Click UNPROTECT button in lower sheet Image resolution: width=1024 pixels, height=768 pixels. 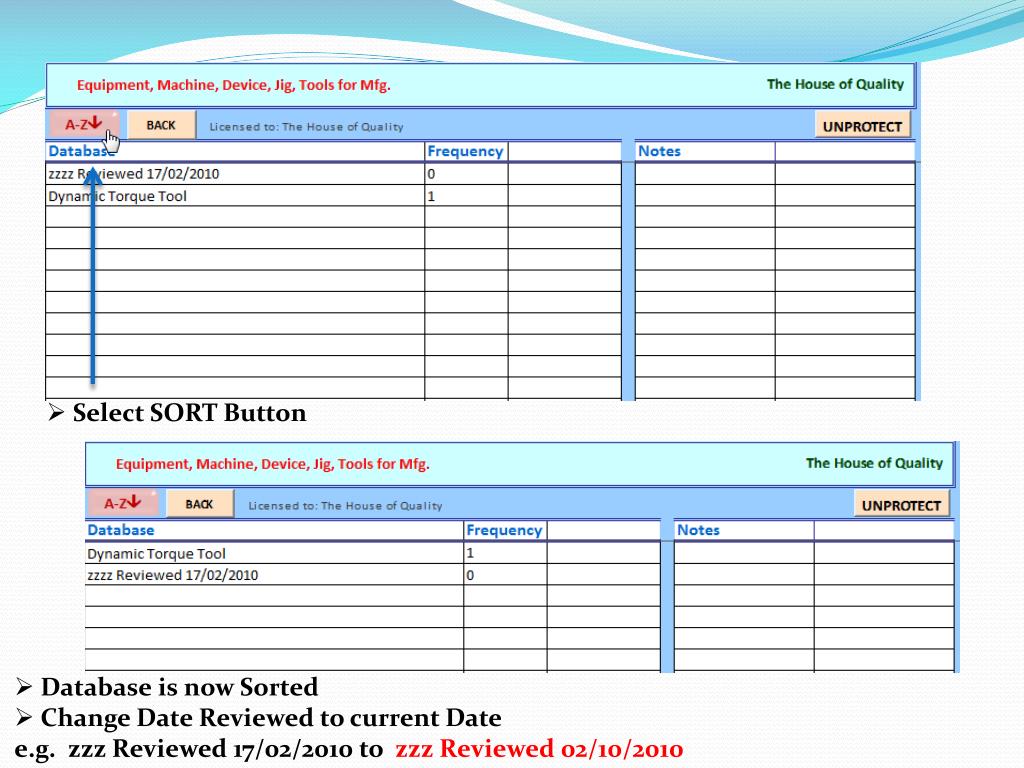click(x=901, y=505)
